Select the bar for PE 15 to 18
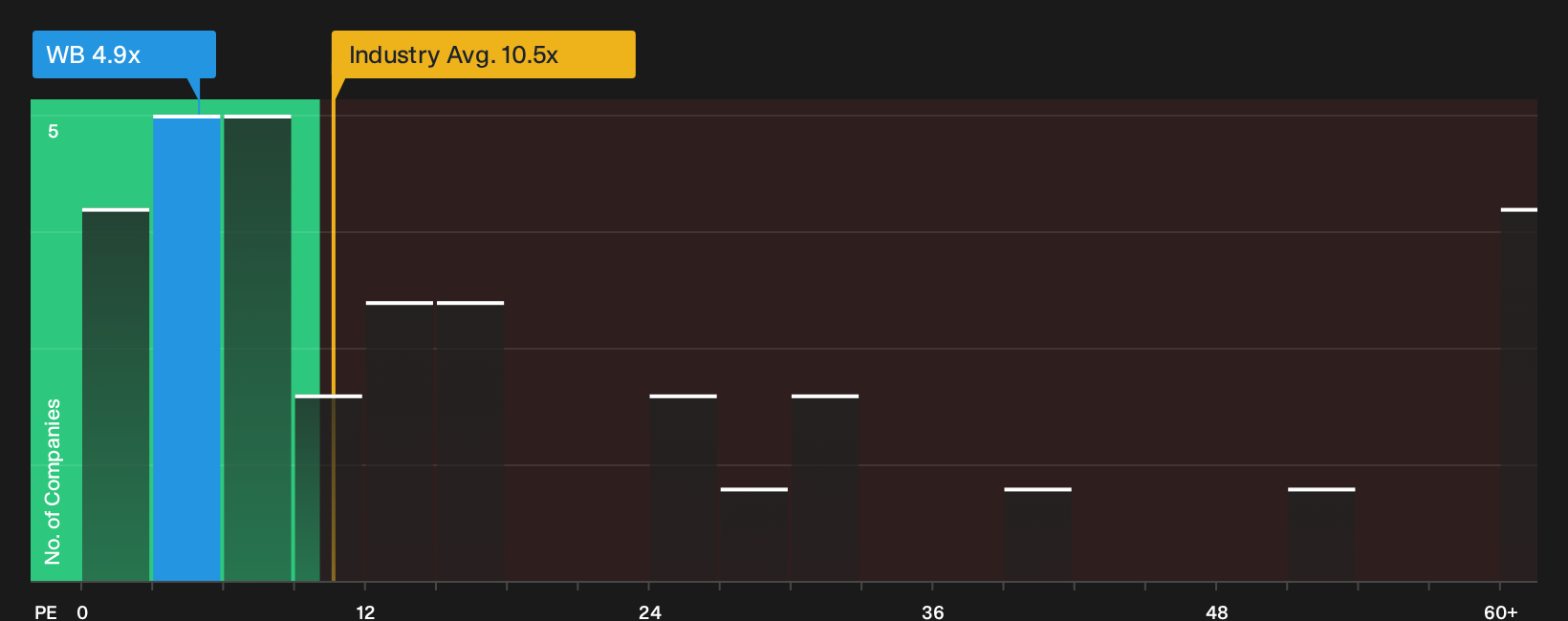This screenshot has height=621, width=1568. (x=470, y=441)
